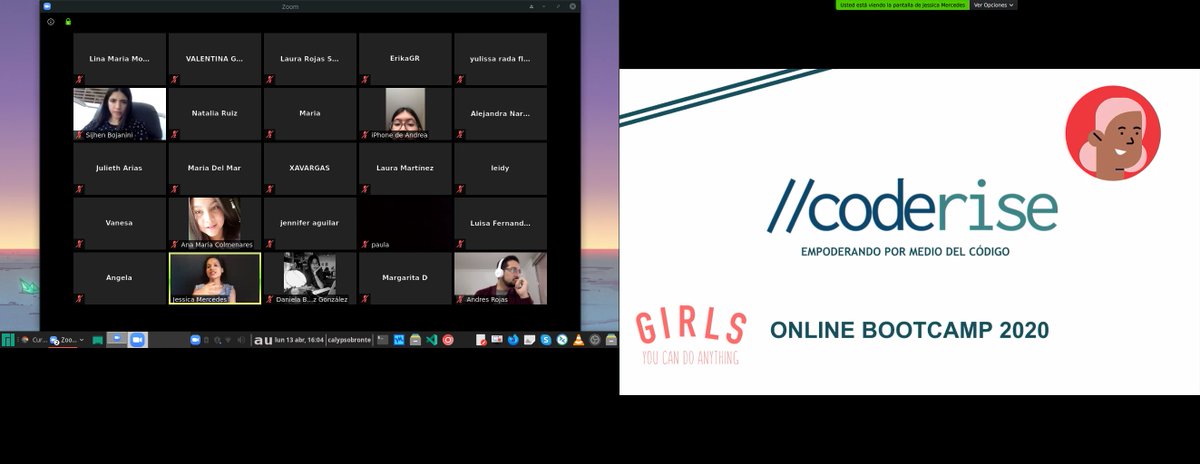Image resolution: width=1200 pixels, height=464 pixels.
Task: Select the Alejandra Nar... participant tile
Action: pos(500,114)
